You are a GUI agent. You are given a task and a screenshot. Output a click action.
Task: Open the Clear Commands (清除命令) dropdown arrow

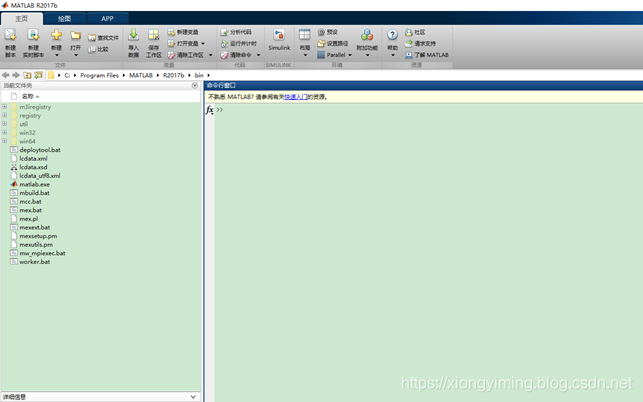click(258, 55)
